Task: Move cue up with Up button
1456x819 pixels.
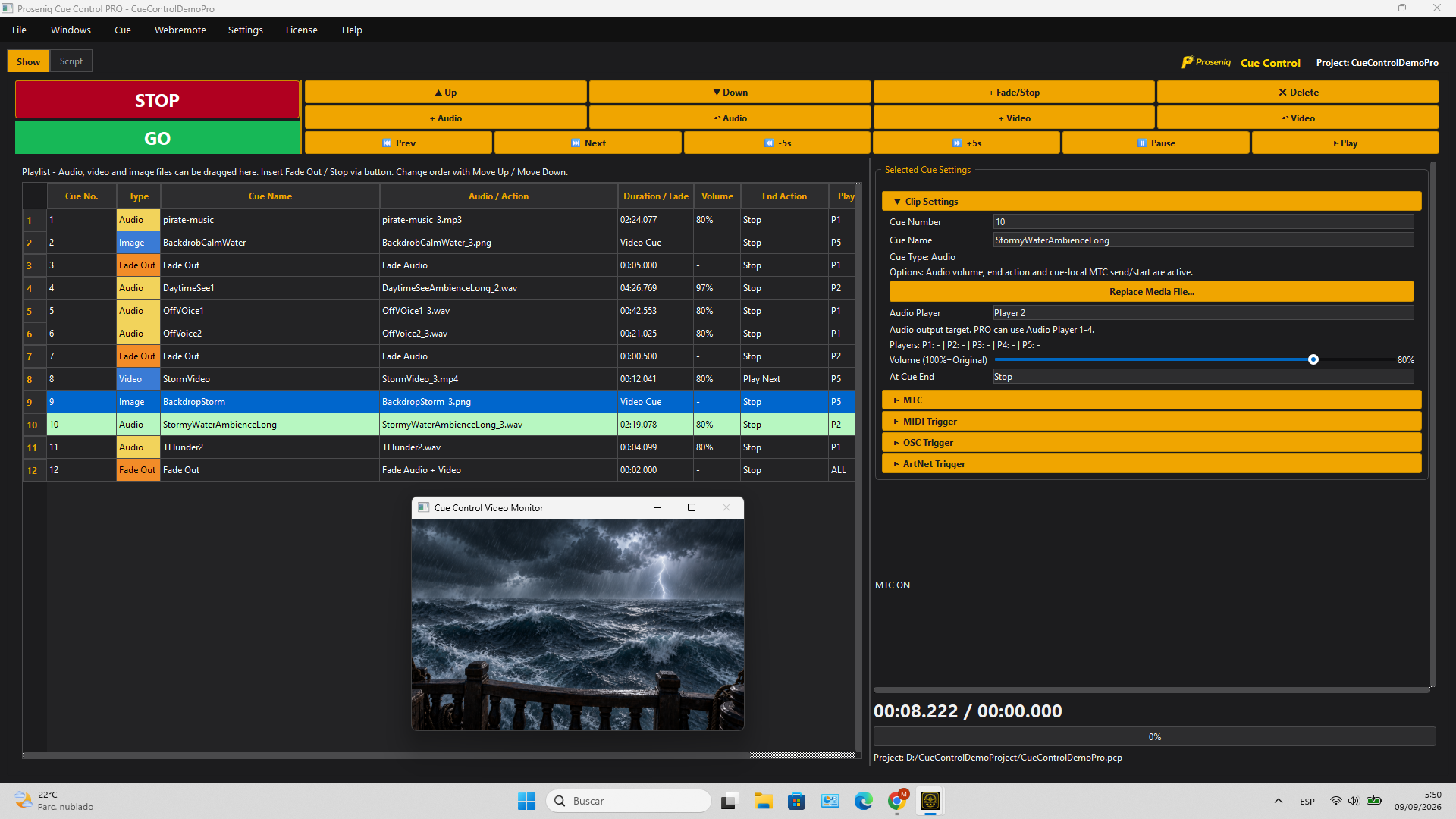Action: tap(446, 93)
